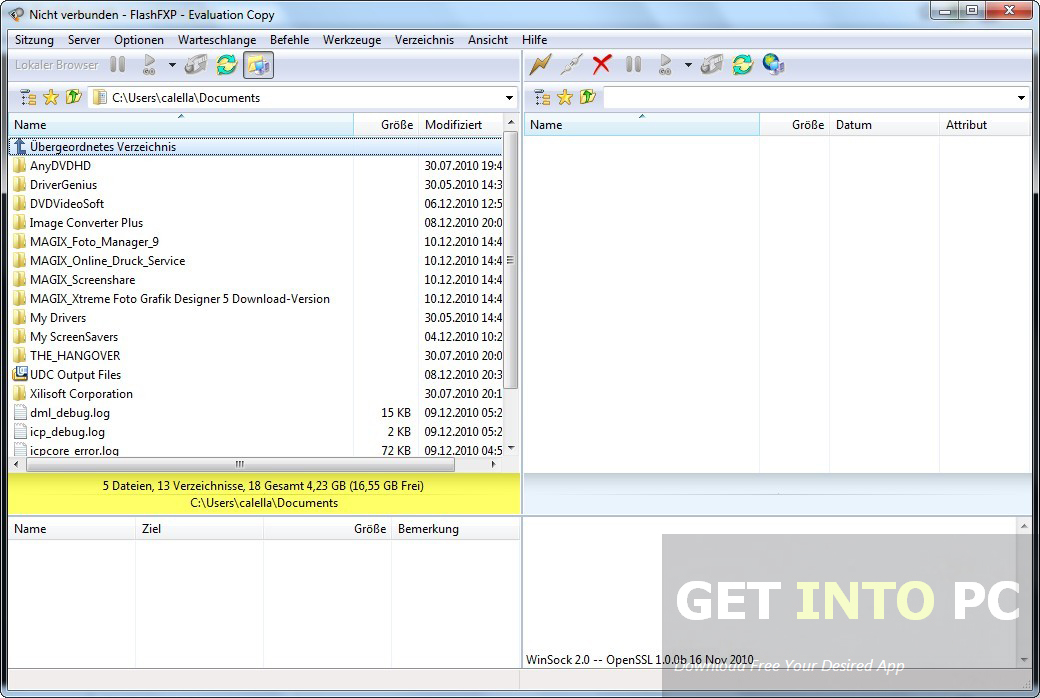Select the UDC Output Files item

pos(256,375)
